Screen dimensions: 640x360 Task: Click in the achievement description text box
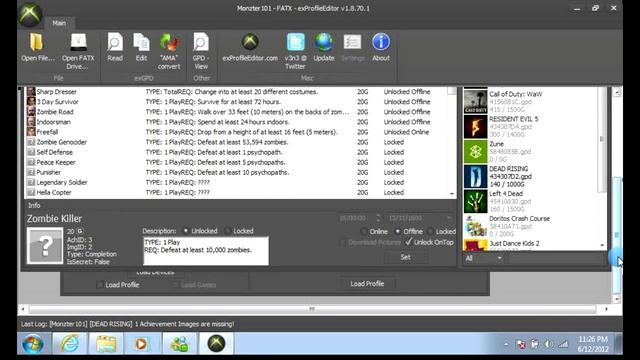[206, 251]
